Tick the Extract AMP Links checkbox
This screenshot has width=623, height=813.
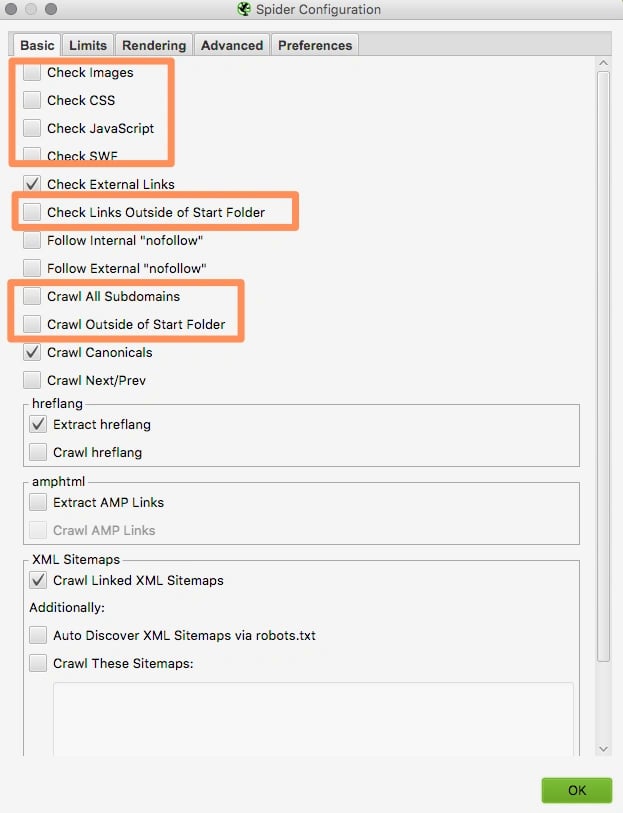38,502
